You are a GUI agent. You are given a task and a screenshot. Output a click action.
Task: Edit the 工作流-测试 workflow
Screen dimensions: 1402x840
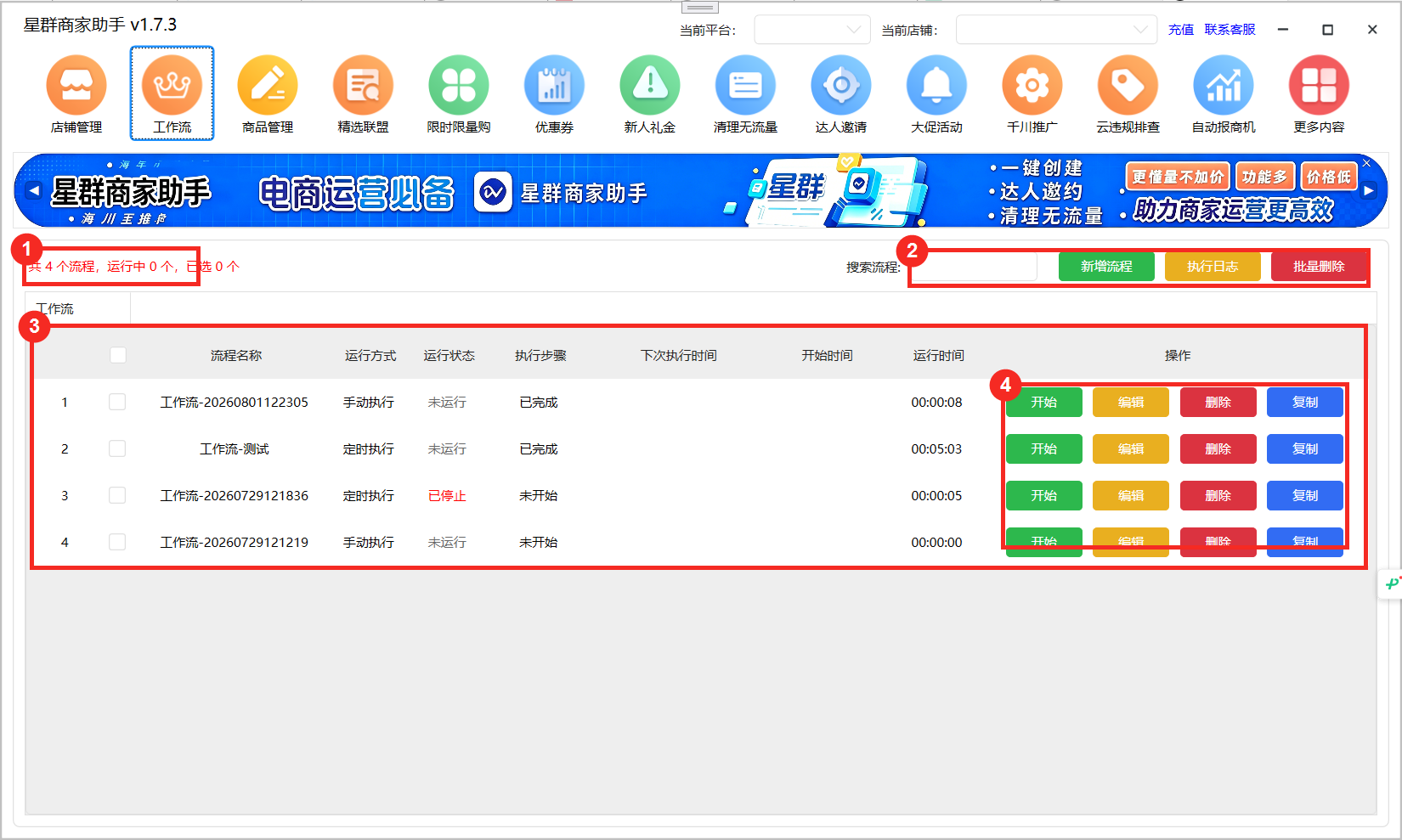[1131, 448]
